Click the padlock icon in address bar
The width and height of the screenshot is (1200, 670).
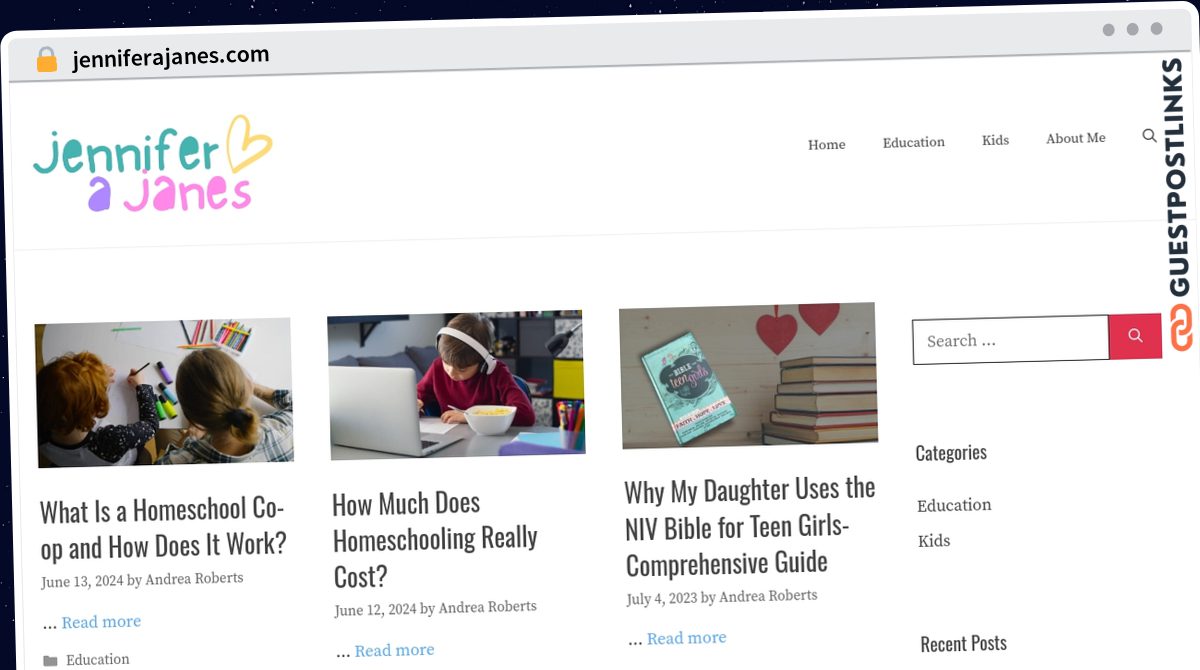[47, 59]
